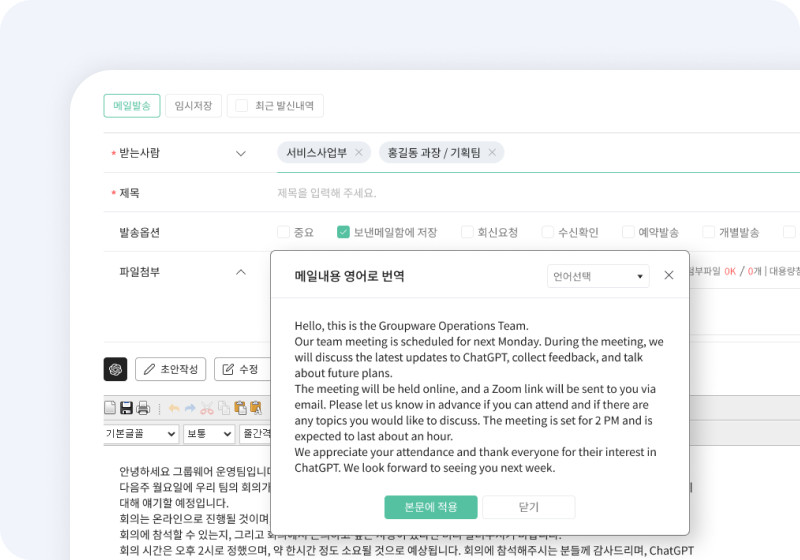The image size is (800, 560).
Task: Click the editor line 안녕하세요 그룹웨어 운영팀입니다
Action: pos(195,470)
